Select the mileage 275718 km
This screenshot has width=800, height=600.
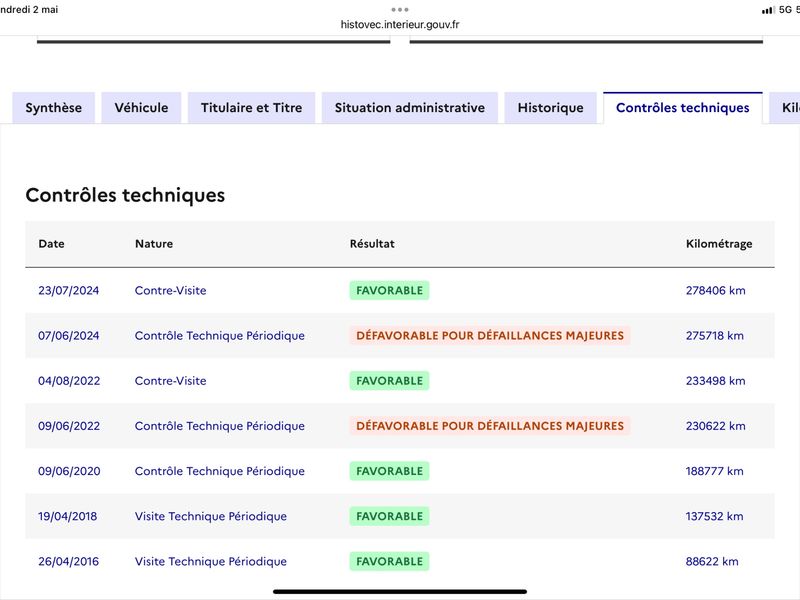pos(714,336)
